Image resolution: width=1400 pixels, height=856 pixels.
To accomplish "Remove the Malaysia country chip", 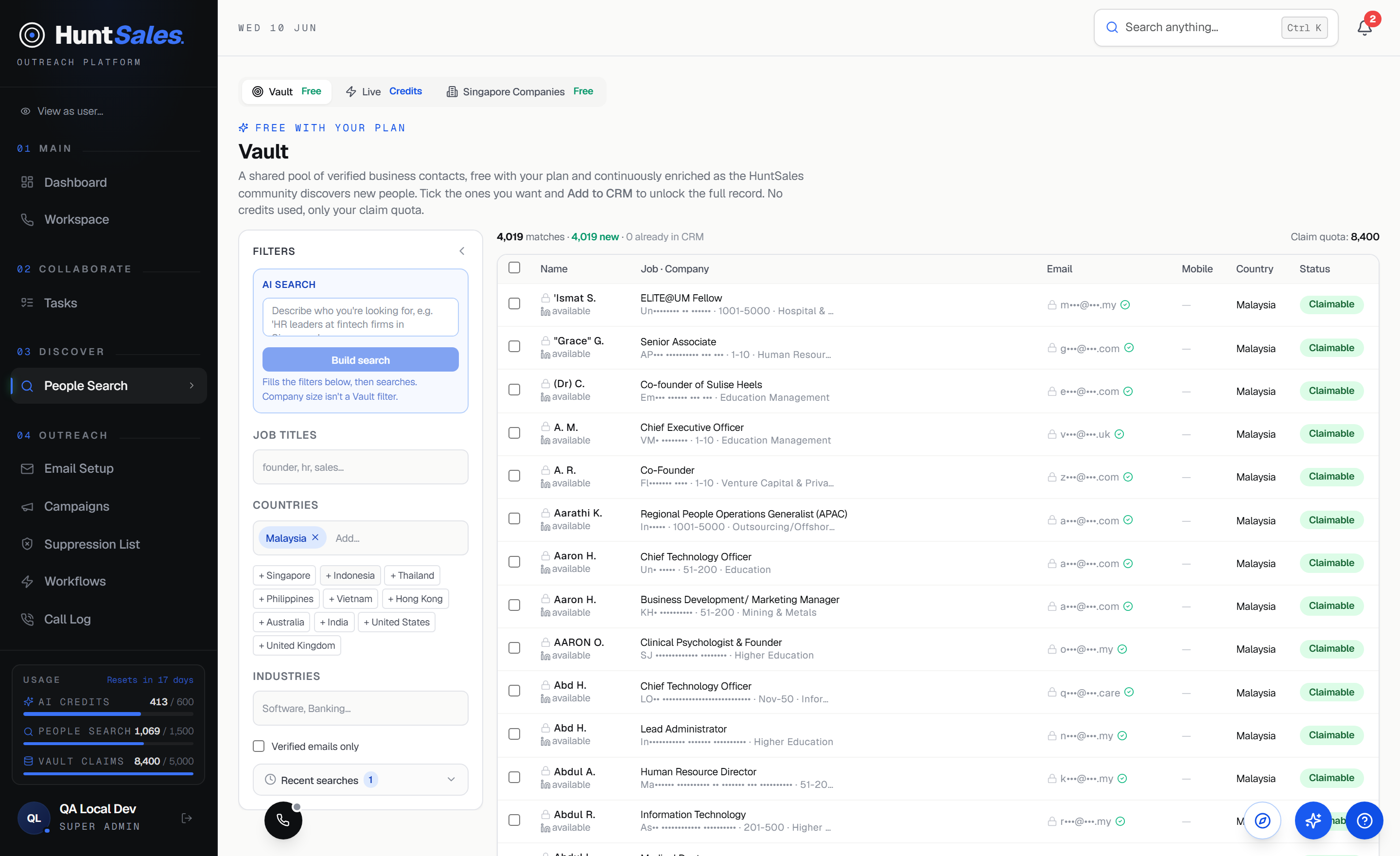I will pyautogui.click(x=315, y=537).
